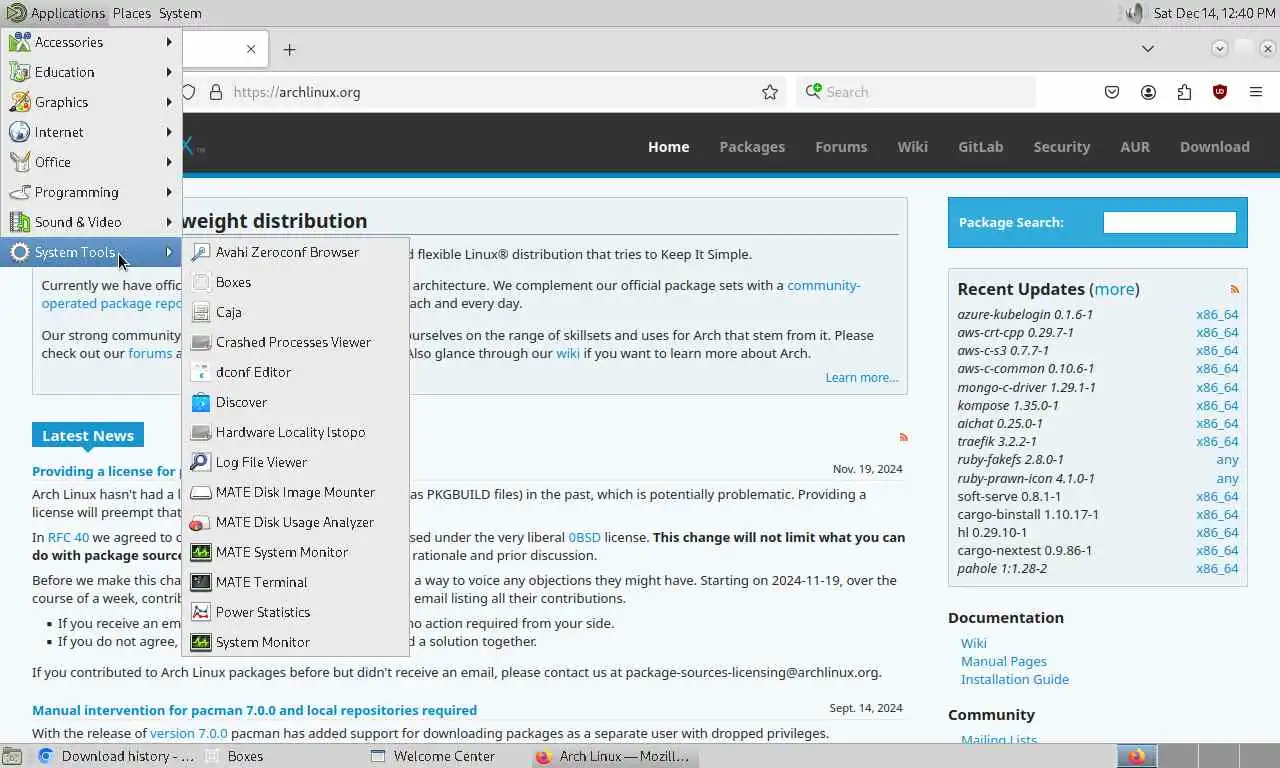
Task: Open the RFC 40 link
Action: [x=68, y=537]
